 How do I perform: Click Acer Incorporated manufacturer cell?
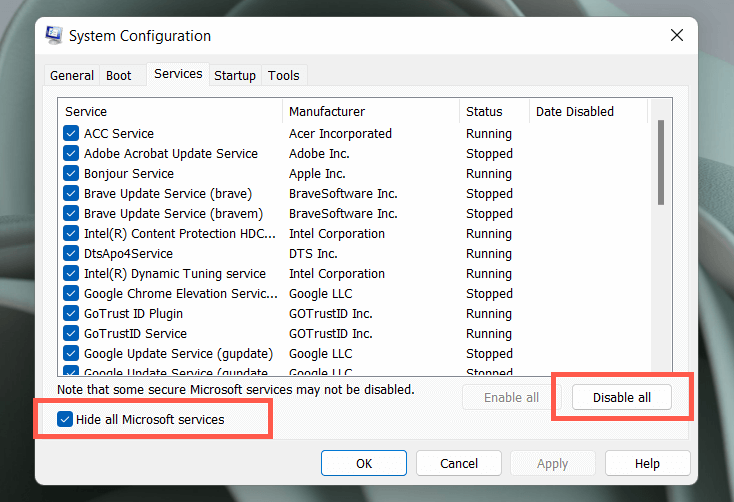pyautogui.click(x=340, y=133)
